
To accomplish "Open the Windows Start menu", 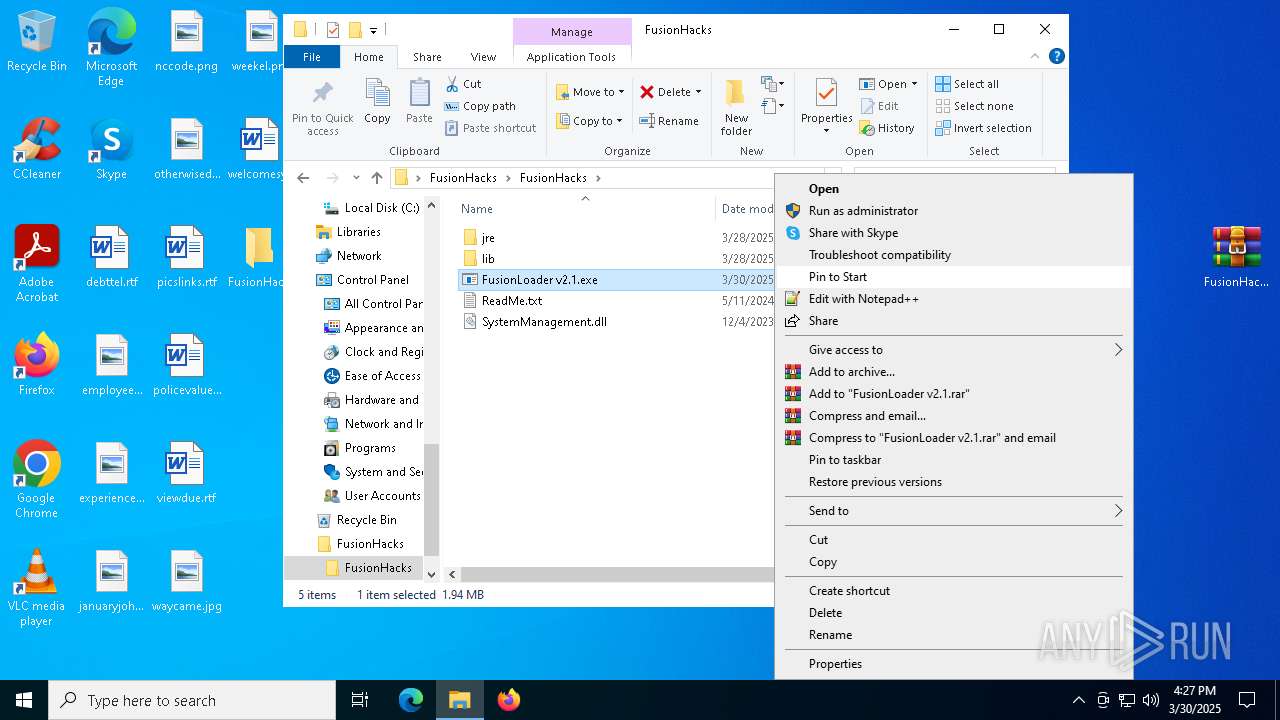I will pyautogui.click(x=24, y=700).
